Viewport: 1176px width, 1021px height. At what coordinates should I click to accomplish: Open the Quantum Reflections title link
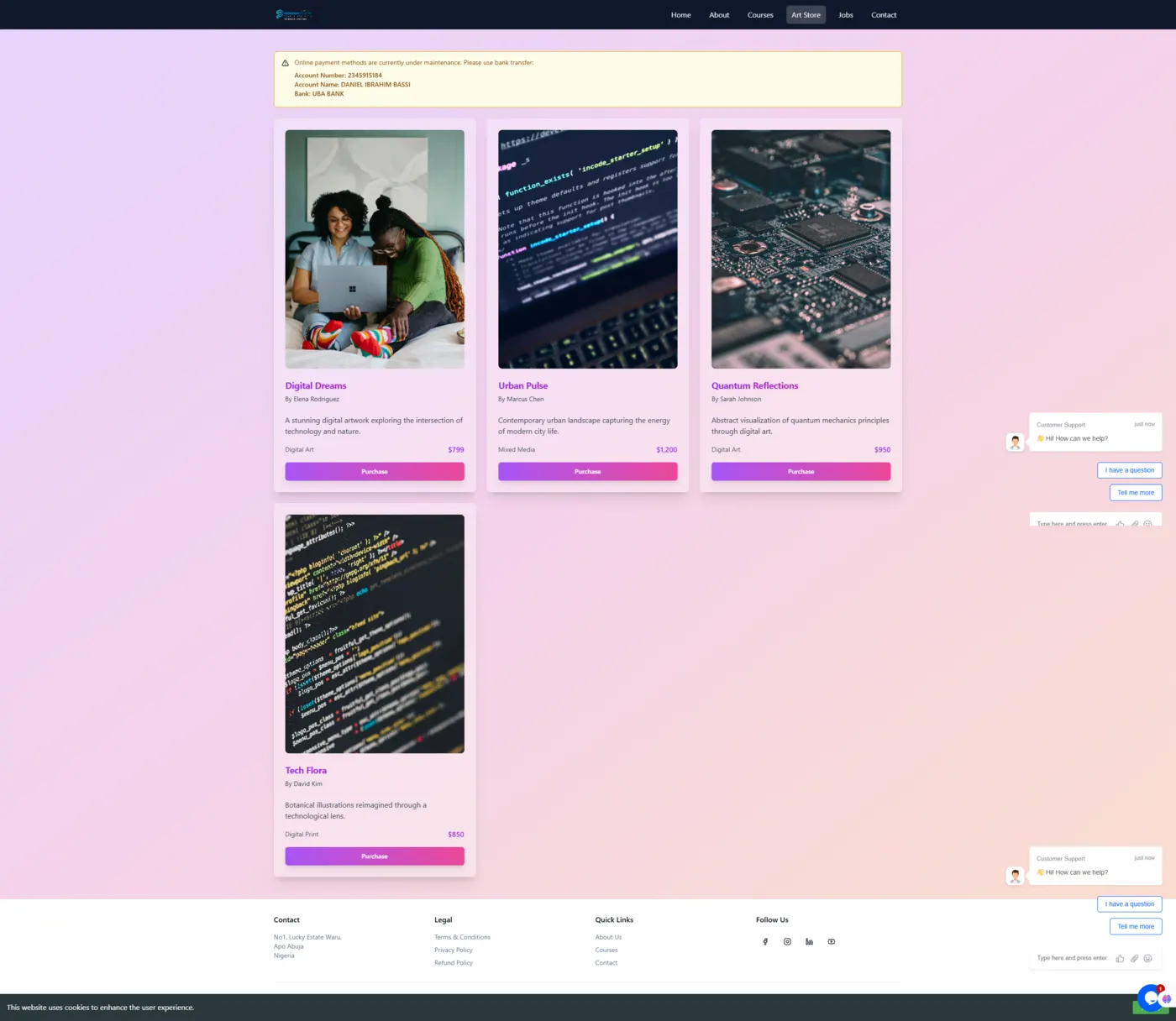[x=754, y=386]
